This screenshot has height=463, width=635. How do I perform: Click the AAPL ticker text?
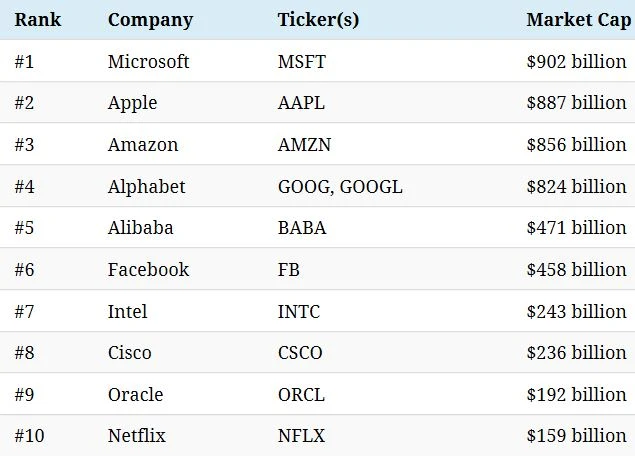click(301, 103)
